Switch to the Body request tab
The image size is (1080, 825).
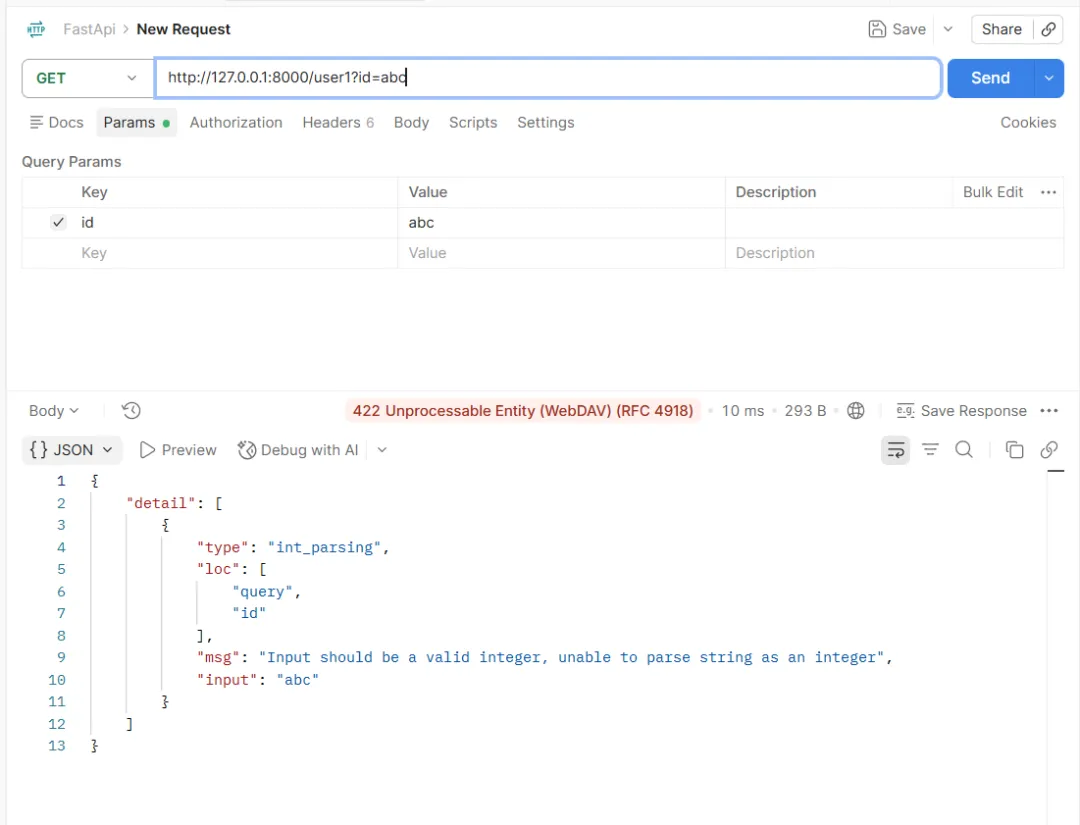pos(411,123)
